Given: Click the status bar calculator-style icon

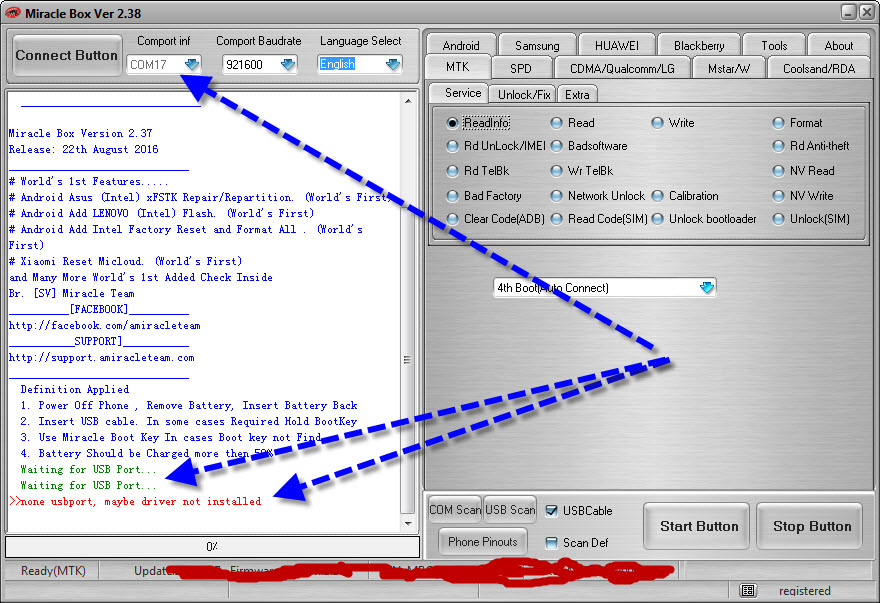Looking at the screenshot, I should (x=748, y=590).
